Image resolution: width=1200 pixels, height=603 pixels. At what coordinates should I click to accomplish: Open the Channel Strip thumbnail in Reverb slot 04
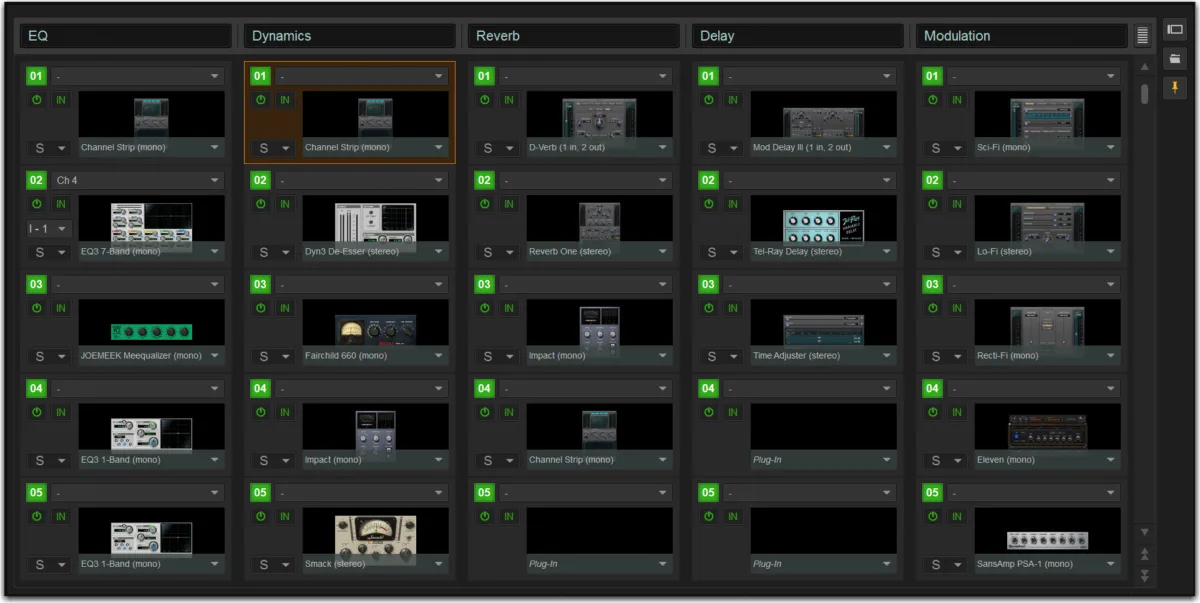coord(599,429)
